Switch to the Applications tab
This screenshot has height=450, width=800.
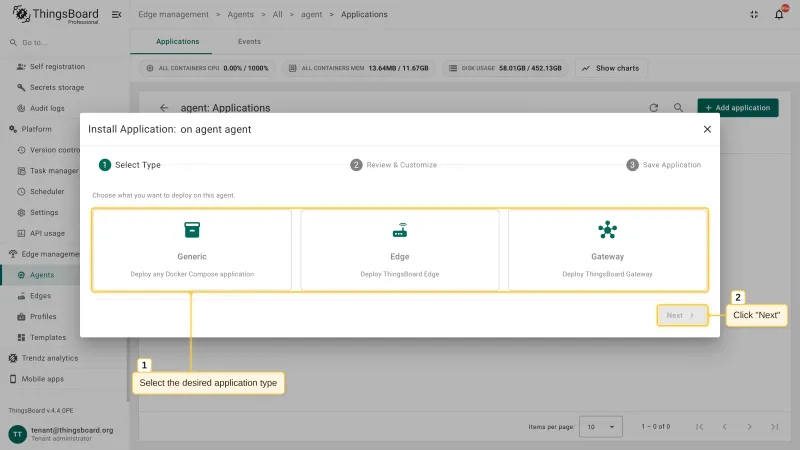tap(178, 41)
